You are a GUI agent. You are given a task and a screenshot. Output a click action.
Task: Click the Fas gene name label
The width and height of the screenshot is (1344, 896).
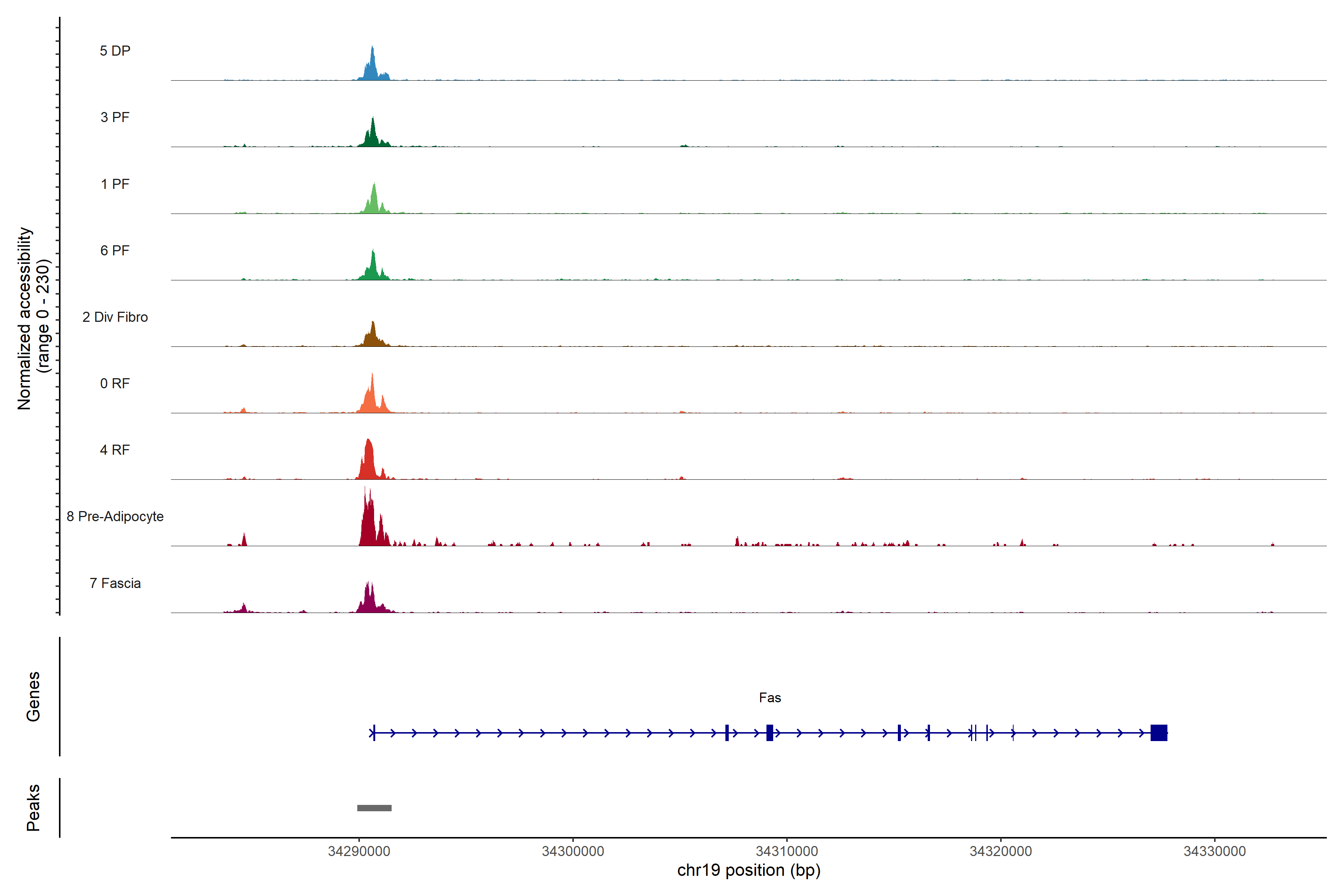(770, 698)
